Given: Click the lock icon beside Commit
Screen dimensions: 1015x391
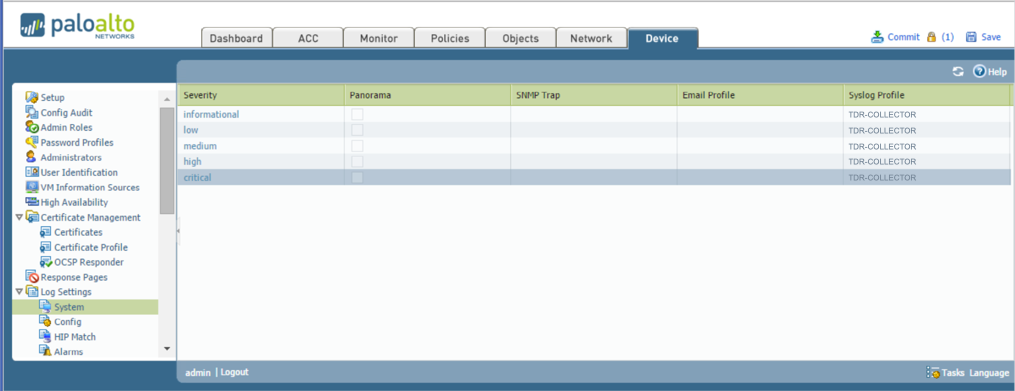Looking at the screenshot, I should click(931, 37).
